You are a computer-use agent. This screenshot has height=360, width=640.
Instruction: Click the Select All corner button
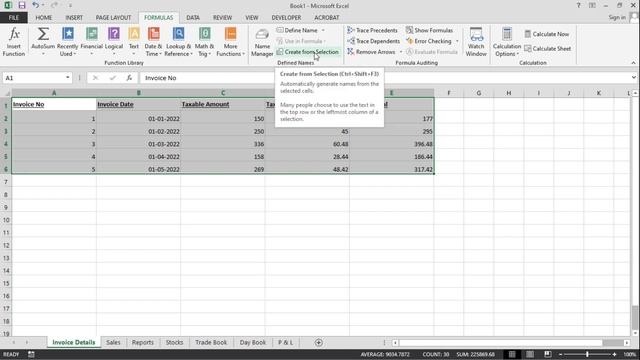[x=6, y=93]
